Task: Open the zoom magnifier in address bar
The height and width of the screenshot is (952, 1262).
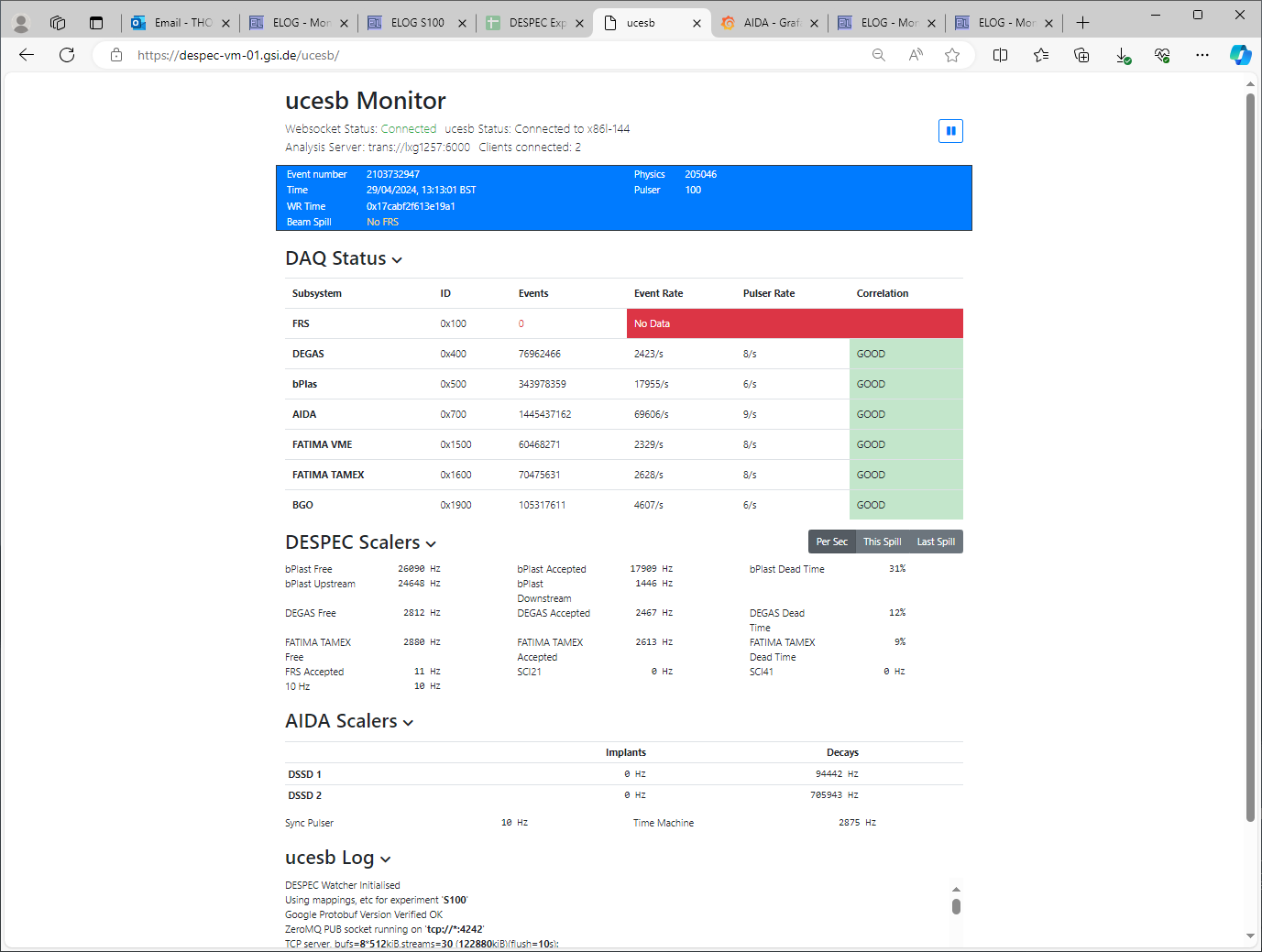Action: coord(879,55)
